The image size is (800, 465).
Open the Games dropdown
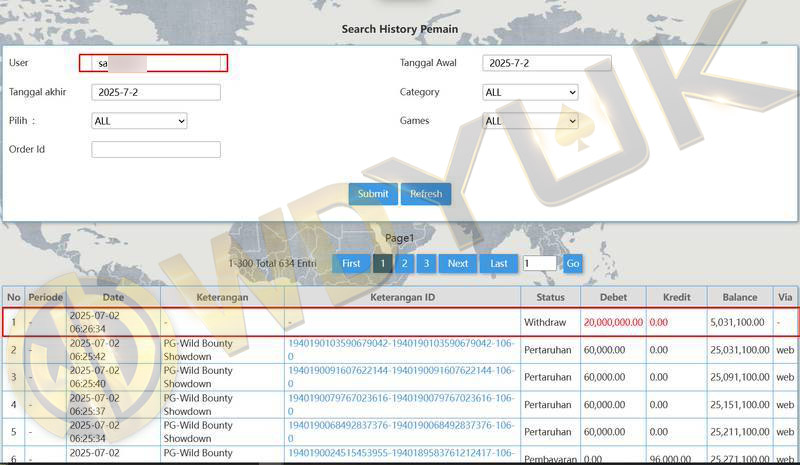(530, 121)
